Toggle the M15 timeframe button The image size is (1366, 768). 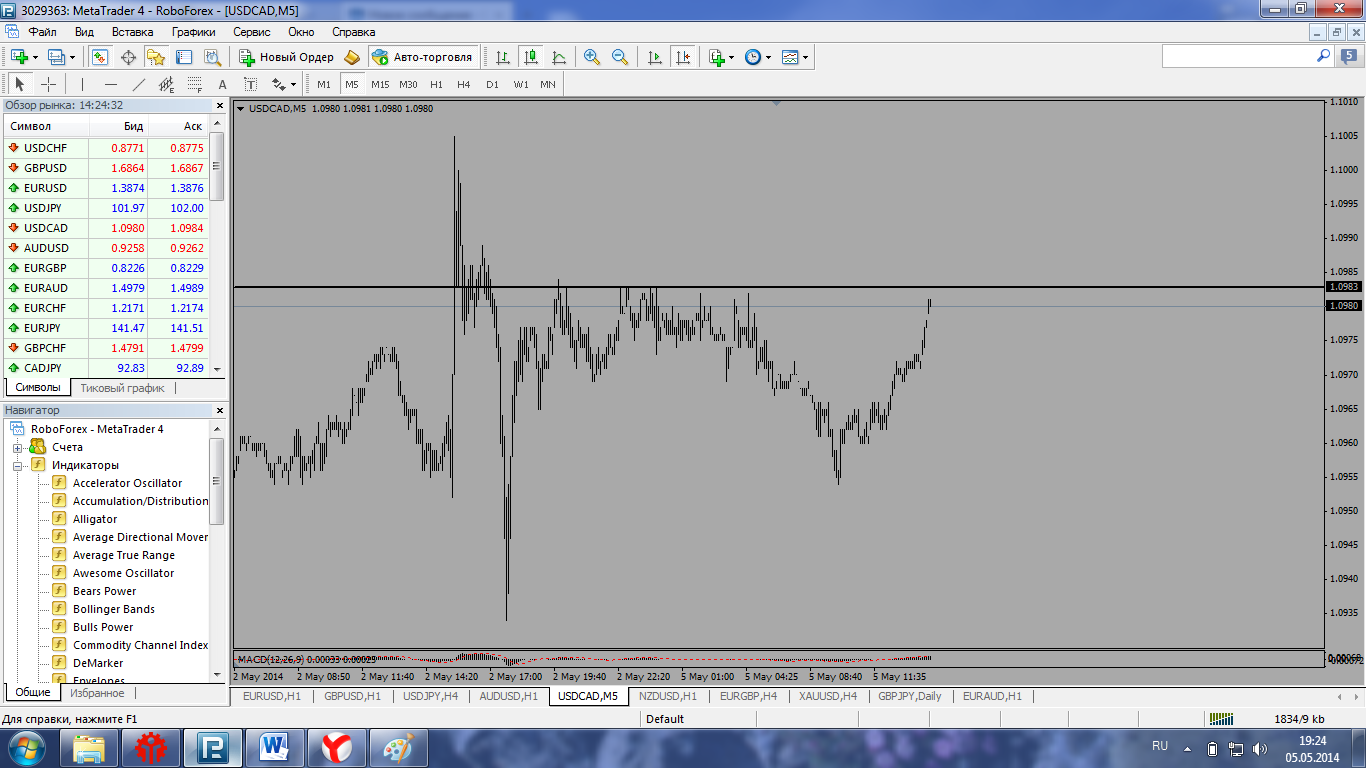click(x=380, y=84)
